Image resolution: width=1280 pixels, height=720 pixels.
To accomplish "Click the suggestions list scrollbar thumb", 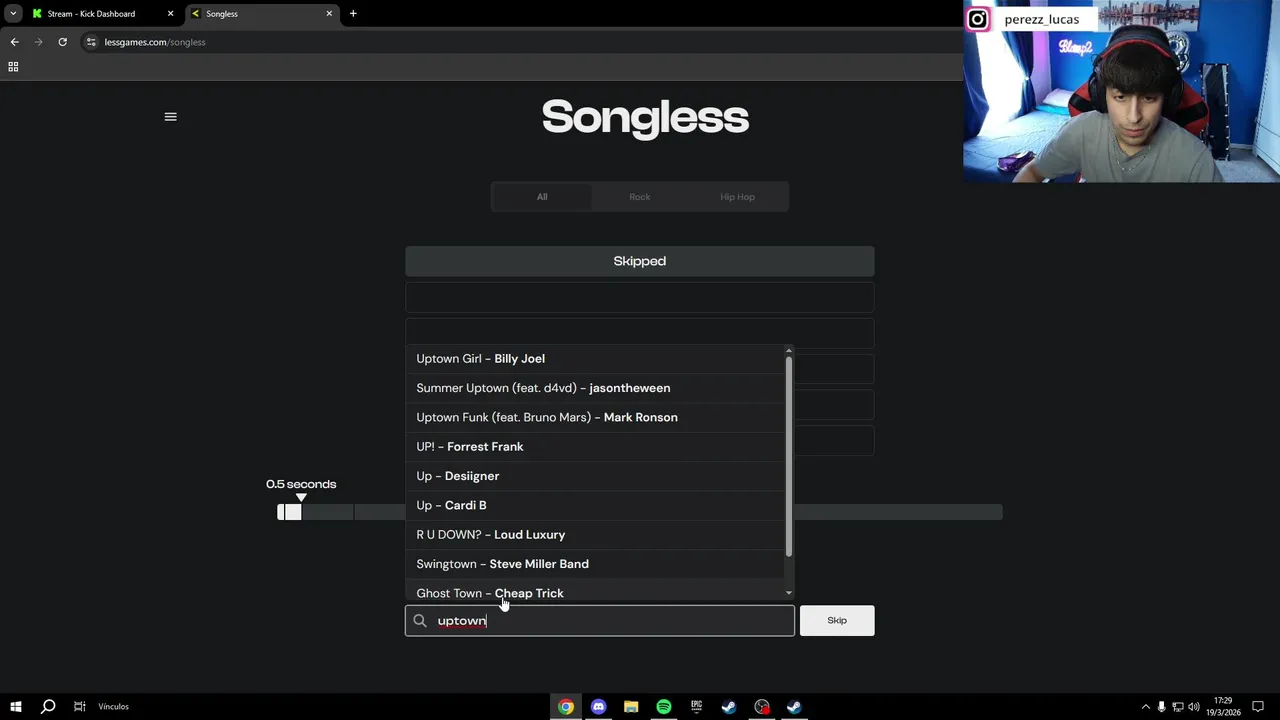I will pyautogui.click(x=789, y=456).
